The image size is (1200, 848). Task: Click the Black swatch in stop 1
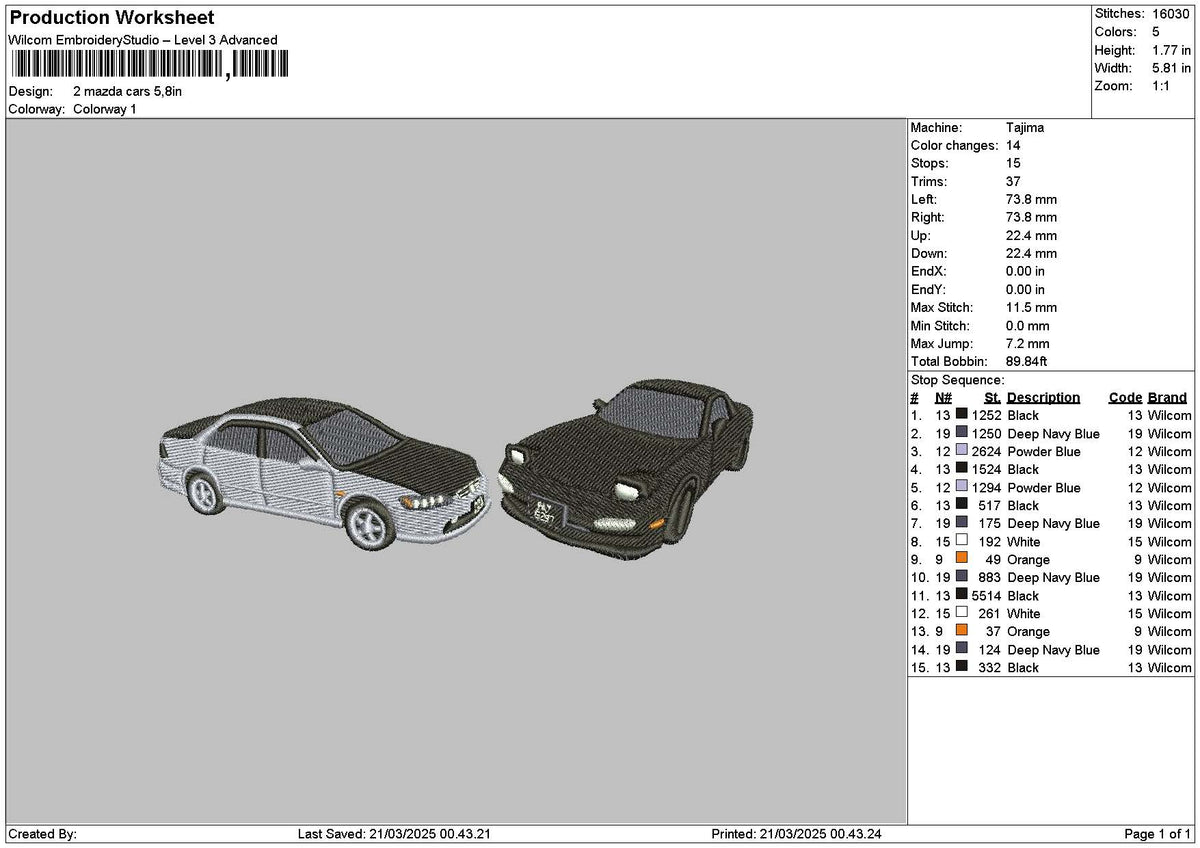point(960,415)
